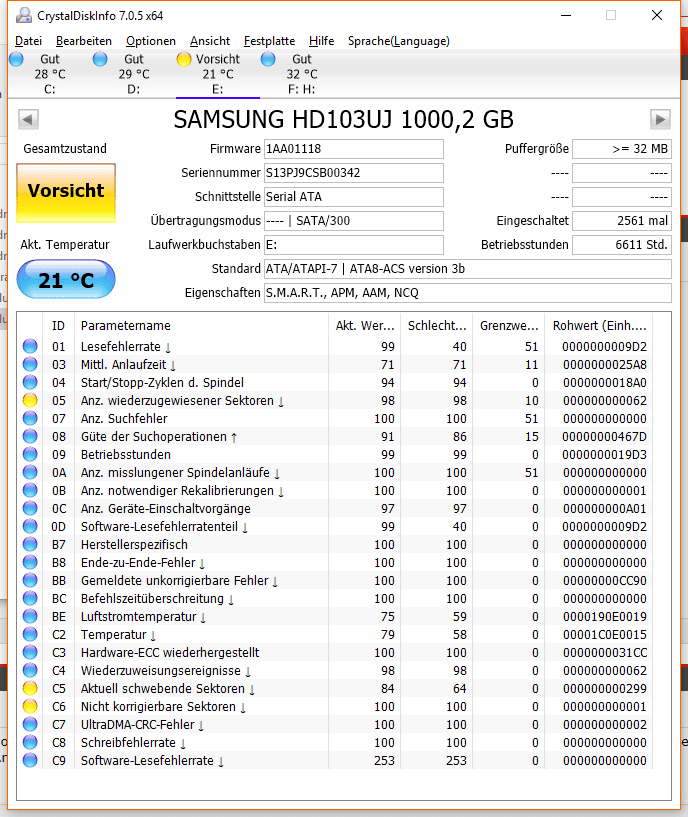The image size is (688, 817).
Task: Open the Festplatte menu
Action: pyautogui.click(x=269, y=41)
